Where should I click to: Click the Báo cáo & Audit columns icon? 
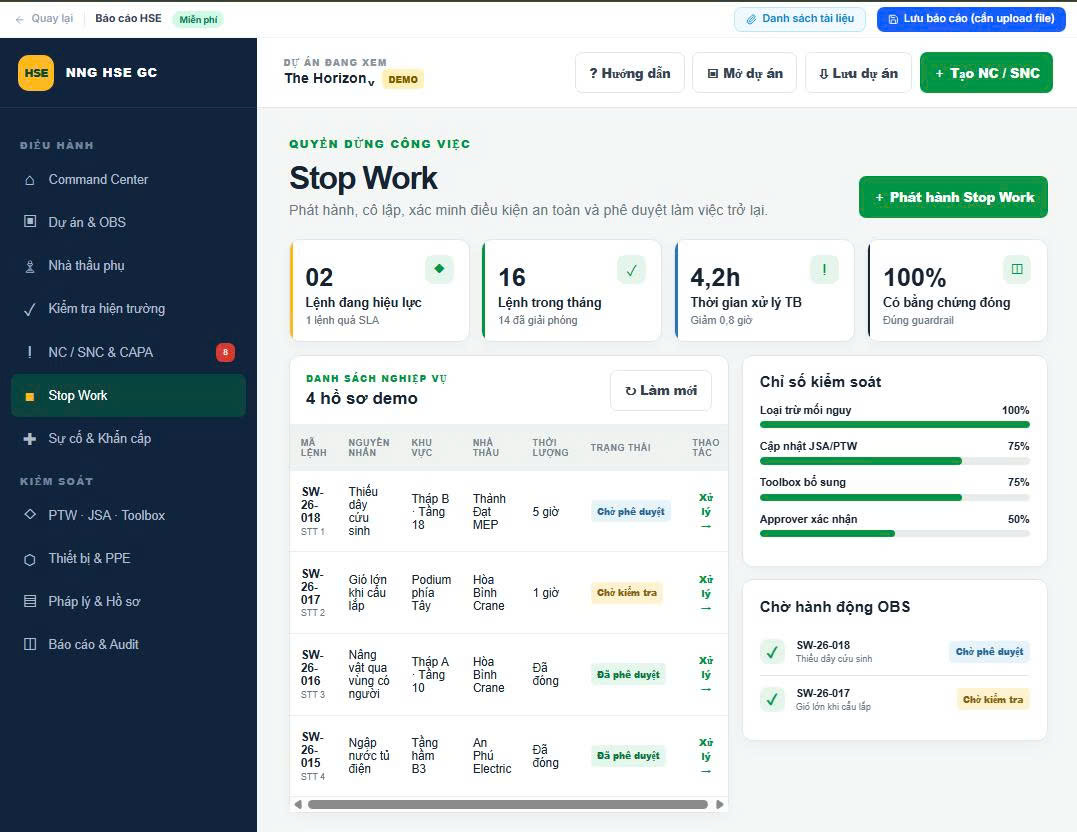(30, 644)
